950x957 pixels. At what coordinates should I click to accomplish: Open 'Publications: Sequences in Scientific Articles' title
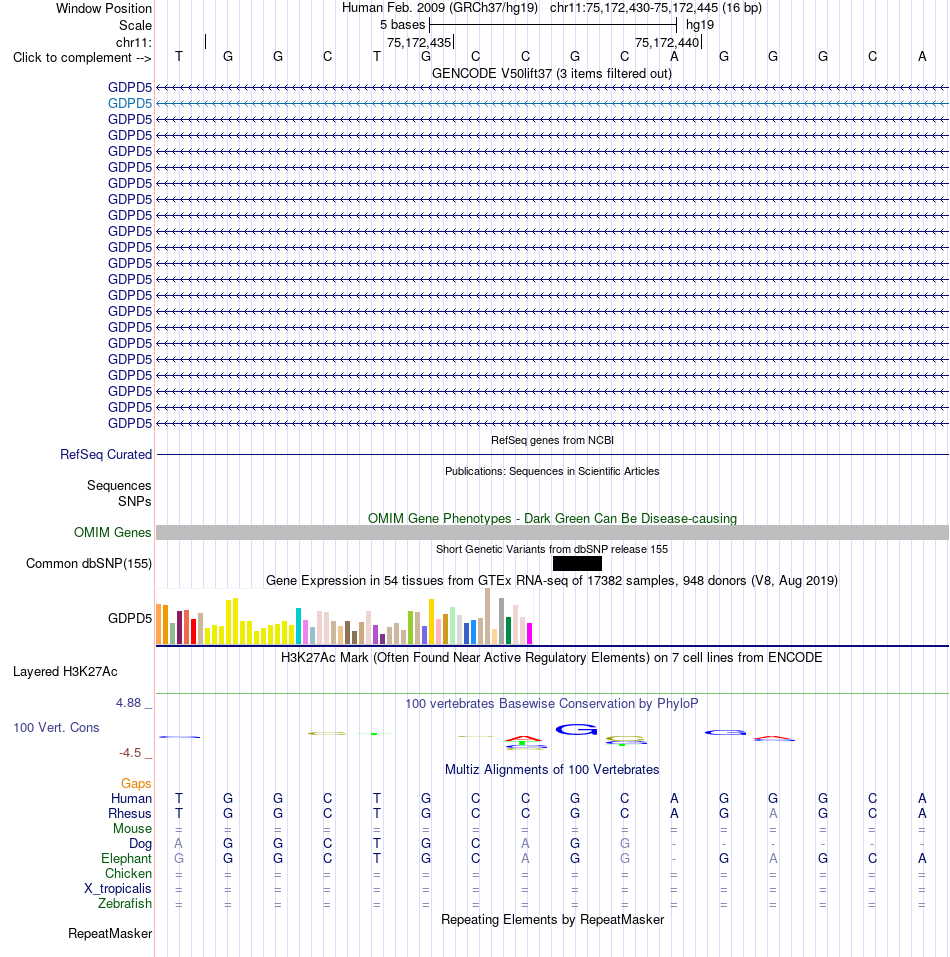[x=552, y=472]
